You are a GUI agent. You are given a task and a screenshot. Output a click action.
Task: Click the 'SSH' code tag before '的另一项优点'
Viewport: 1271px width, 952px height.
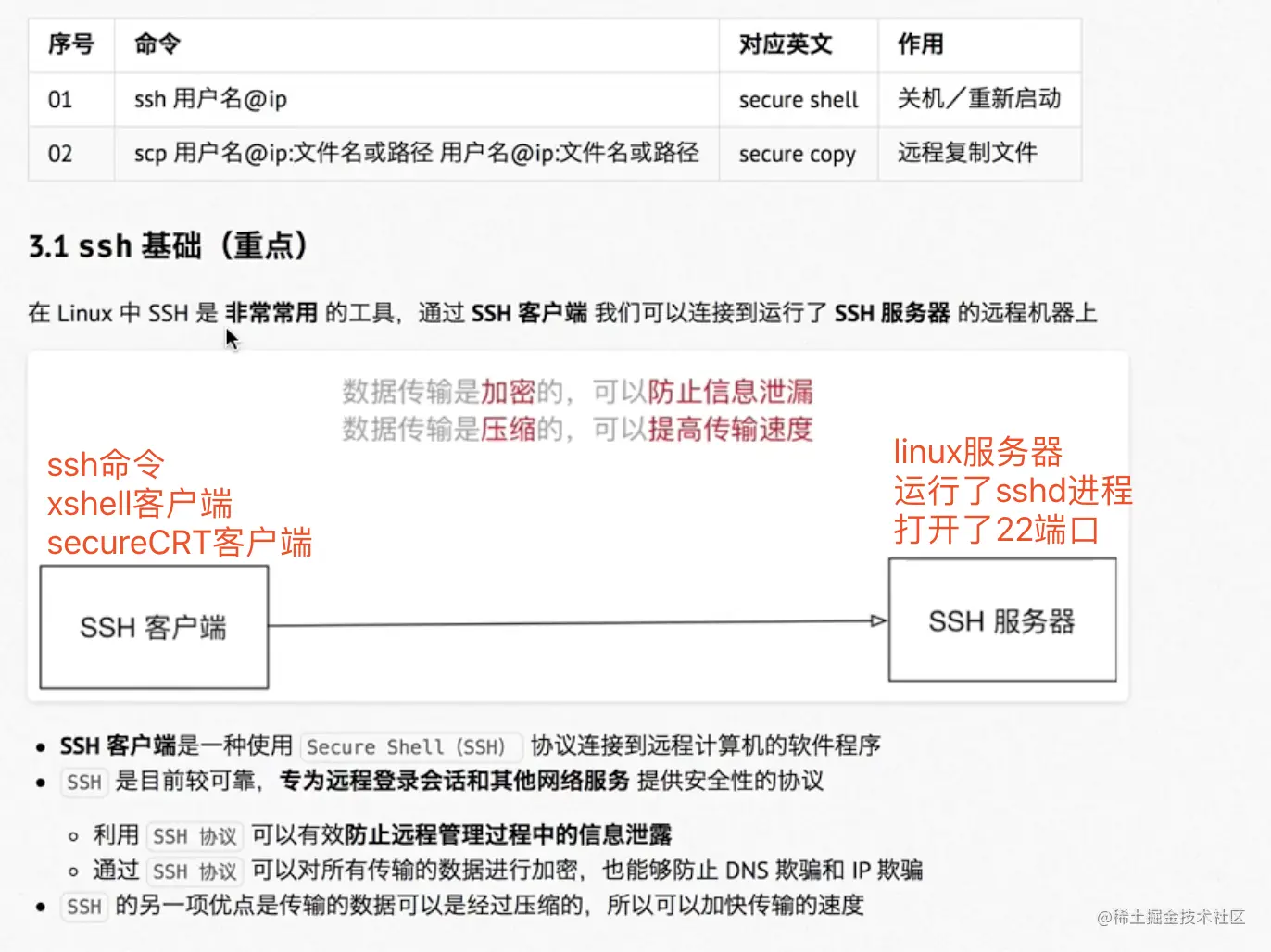click(x=84, y=906)
